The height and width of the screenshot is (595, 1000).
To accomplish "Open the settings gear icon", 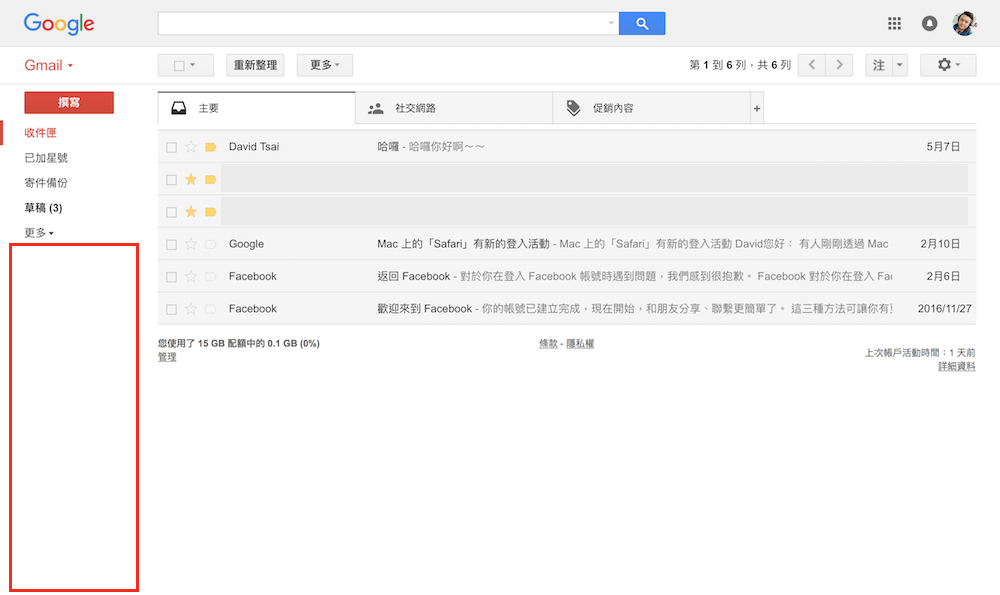I will point(941,64).
